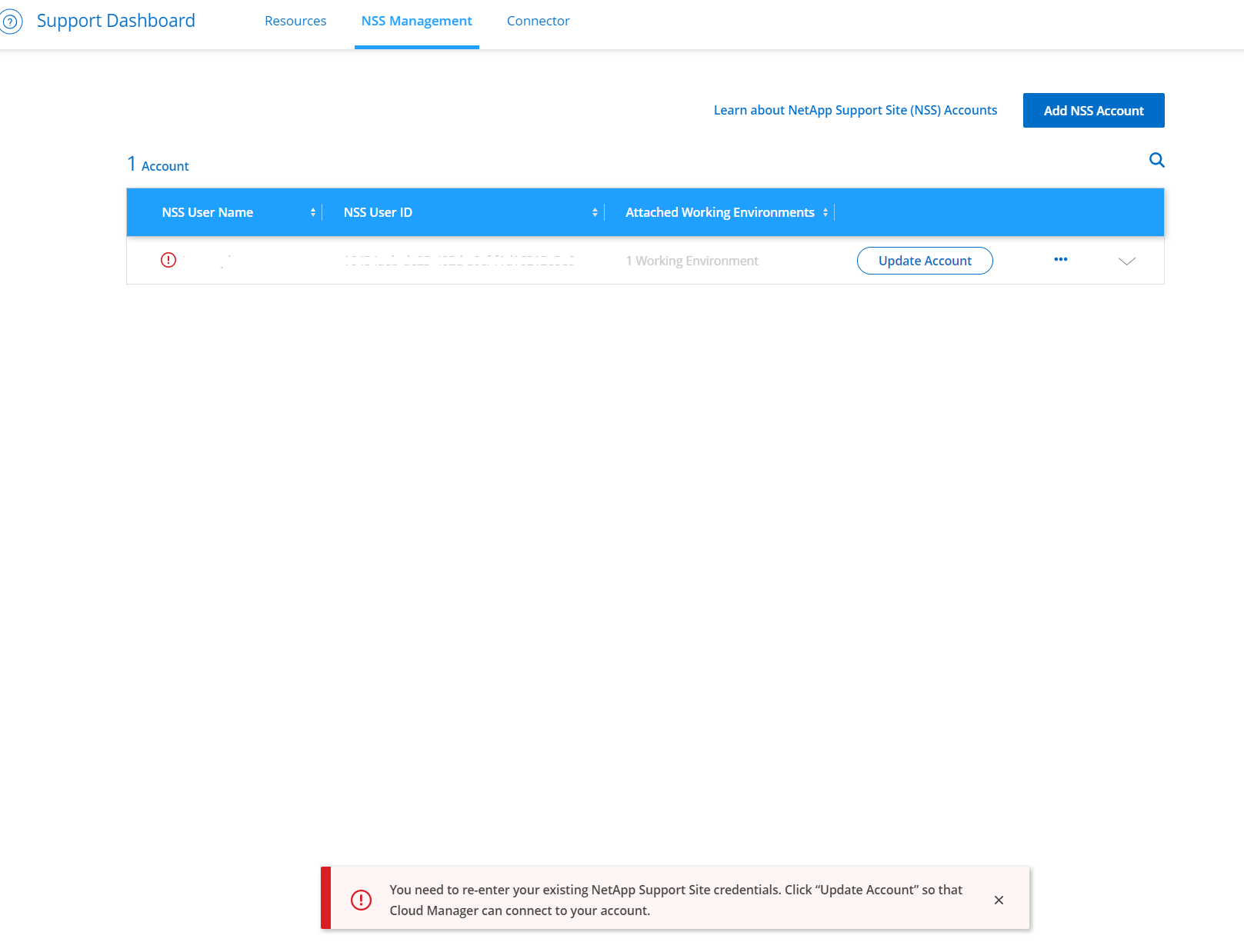The height and width of the screenshot is (952, 1244).
Task: Click sort arrows for Attached Working Environments
Action: (825, 212)
